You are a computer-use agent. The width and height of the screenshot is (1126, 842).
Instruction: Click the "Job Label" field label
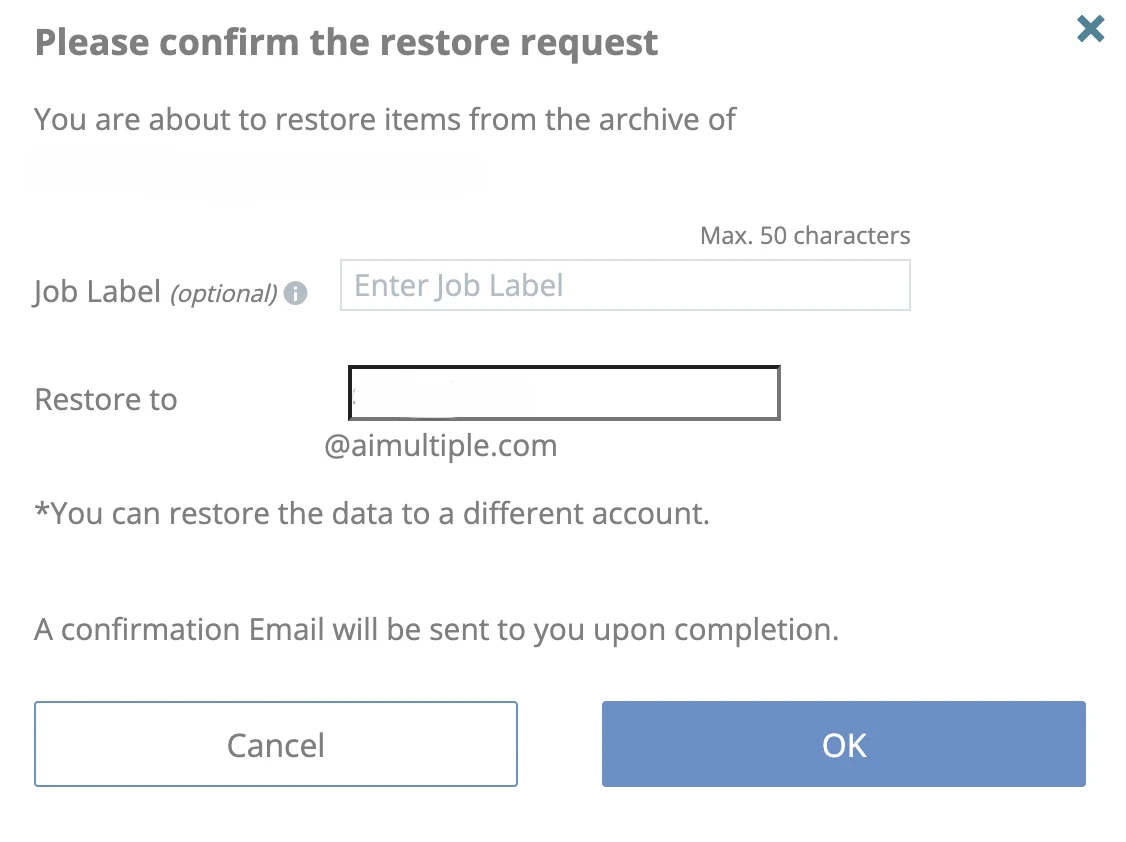97,291
